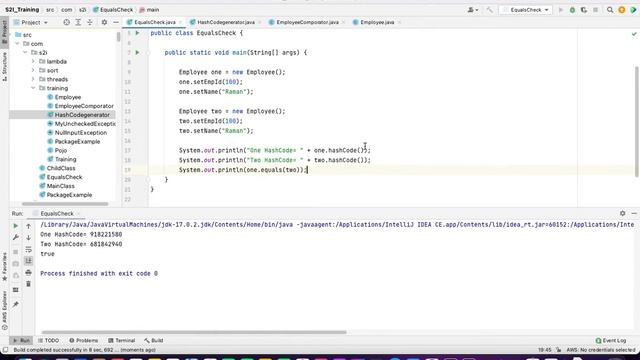
Task: Click the Run tool window button
Action: click(x=21, y=340)
